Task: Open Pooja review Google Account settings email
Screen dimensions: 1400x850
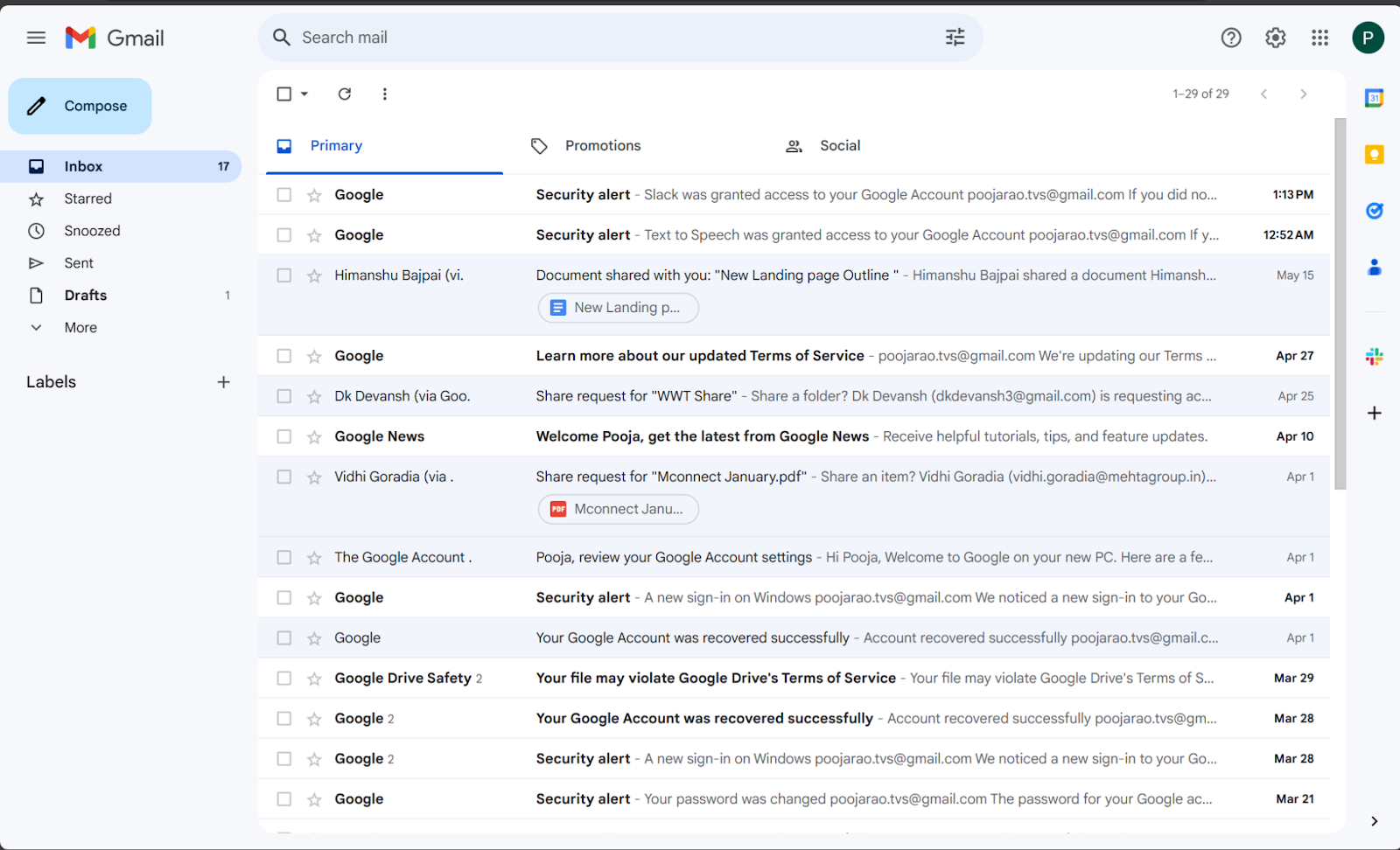Action: coord(794,557)
